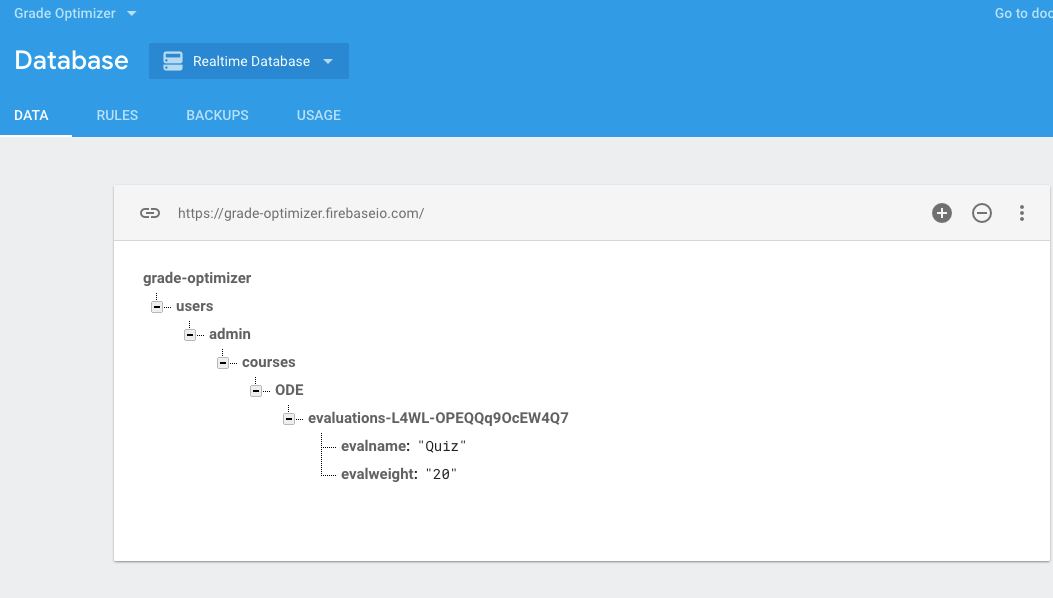Switch to the DATA tab
Viewport: 1053px width, 598px height.
click(32, 116)
